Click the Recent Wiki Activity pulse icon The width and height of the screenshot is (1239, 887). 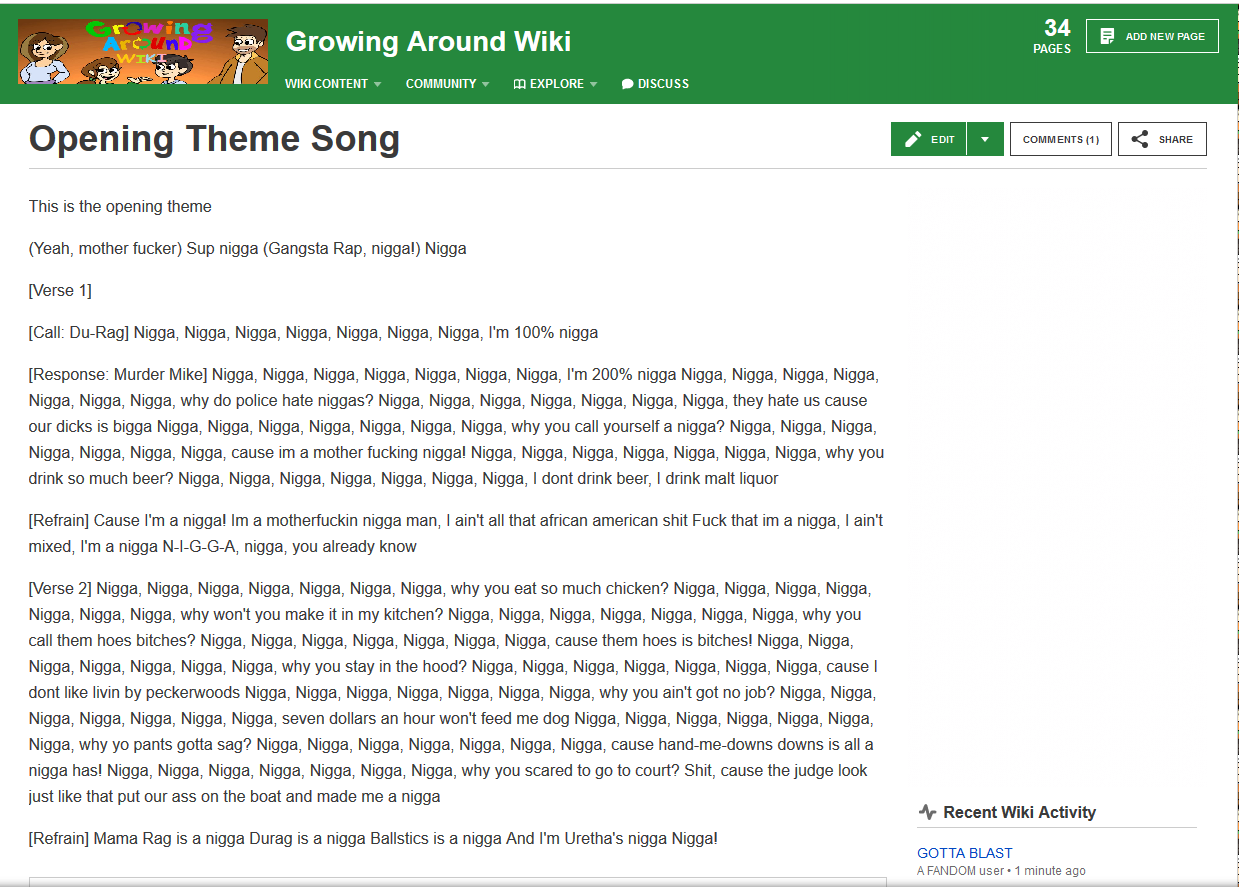[927, 812]
